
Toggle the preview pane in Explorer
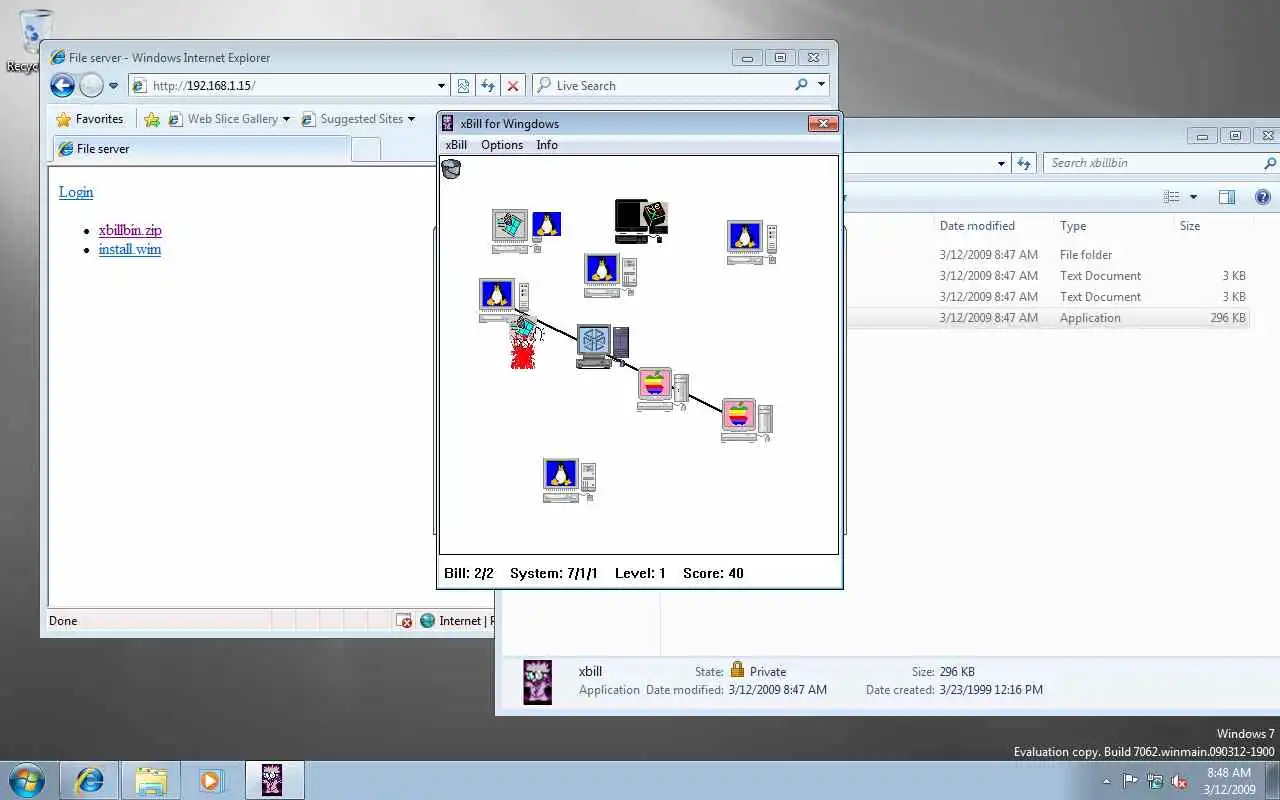[1227, 197]
